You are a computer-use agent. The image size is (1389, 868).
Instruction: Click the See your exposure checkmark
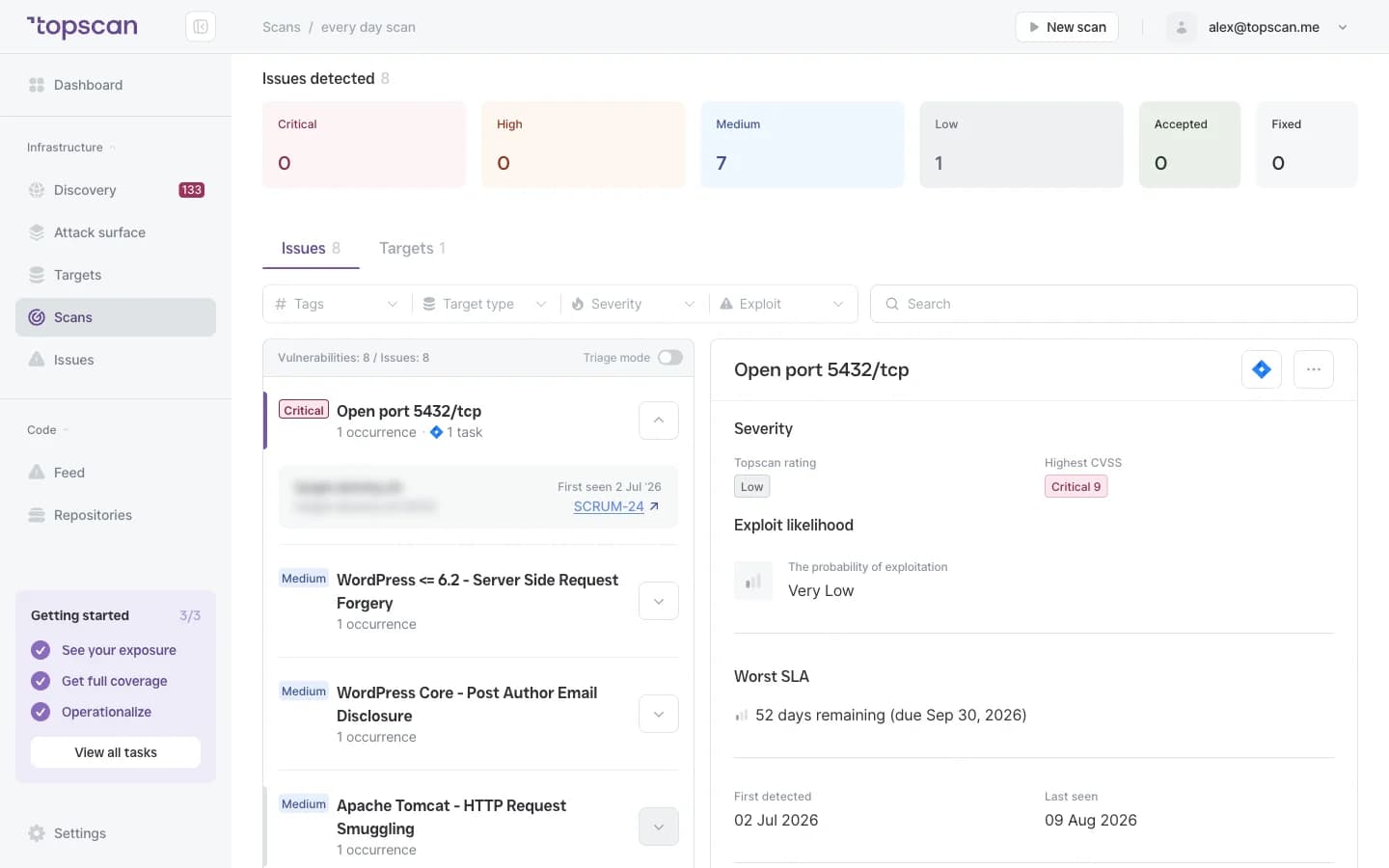(x=41, y=650)
